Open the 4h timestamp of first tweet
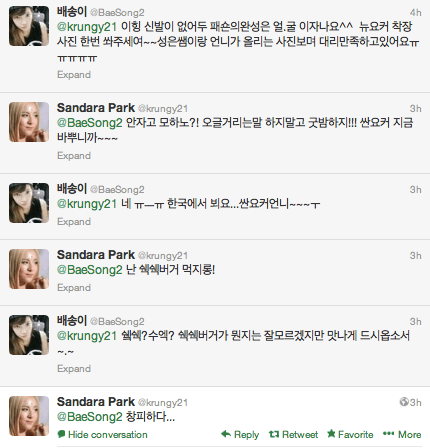Image resolution: width=430 pixels, height=448 pixels. [x=415, y=13]
